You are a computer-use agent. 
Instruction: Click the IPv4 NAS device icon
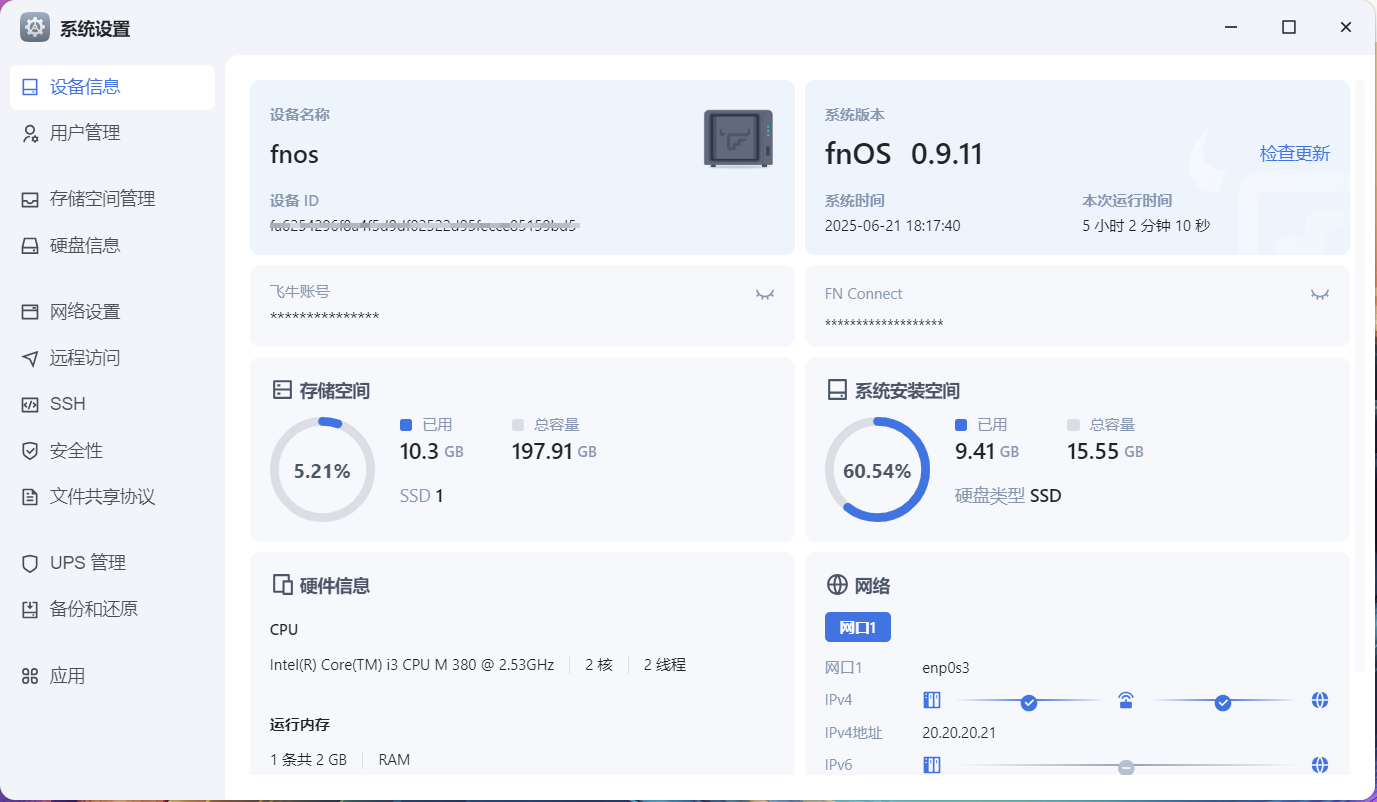click(x=932, y=700)
